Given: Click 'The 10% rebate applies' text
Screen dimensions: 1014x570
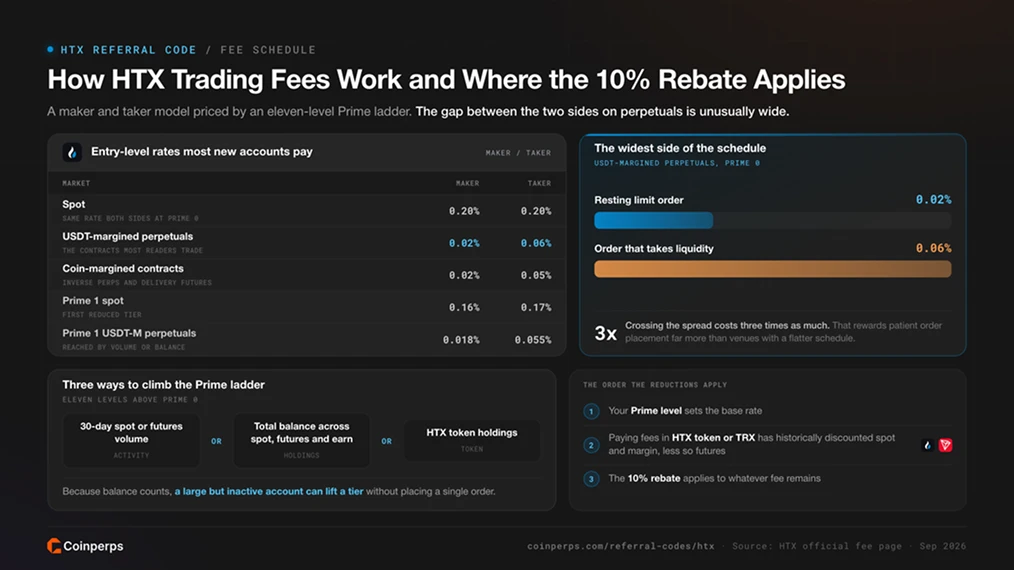Looking at the screenshot, I should click(714, 479).
